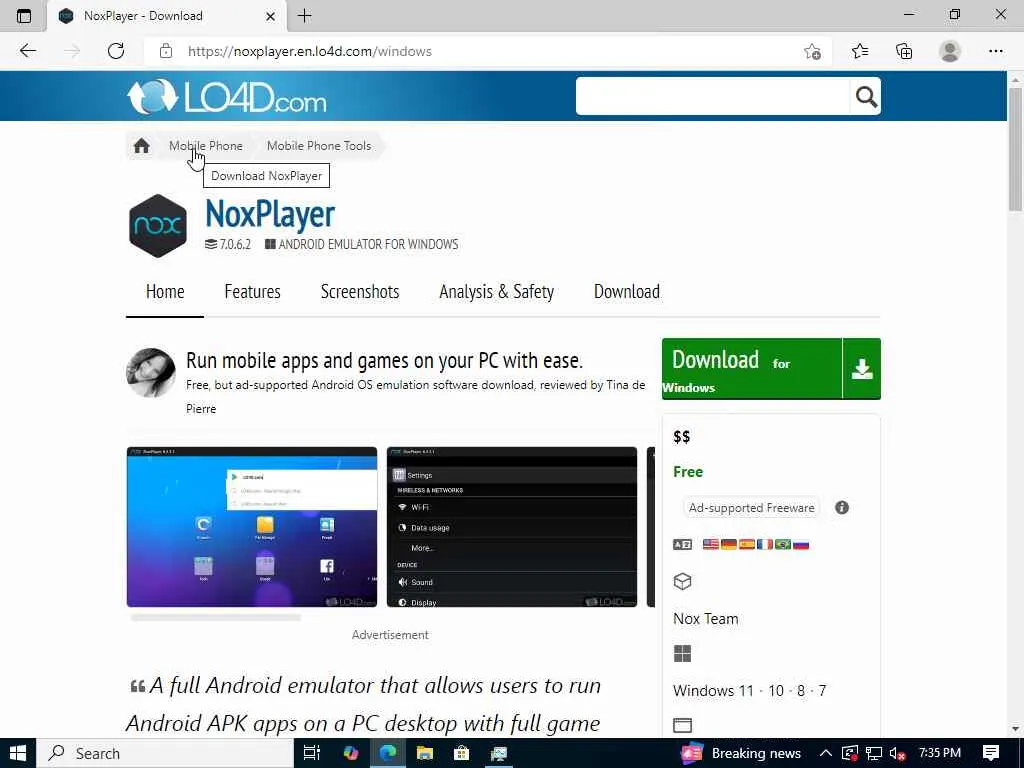Open the Screenshots tab
The image size is (1024, 768).
point(360,292)
